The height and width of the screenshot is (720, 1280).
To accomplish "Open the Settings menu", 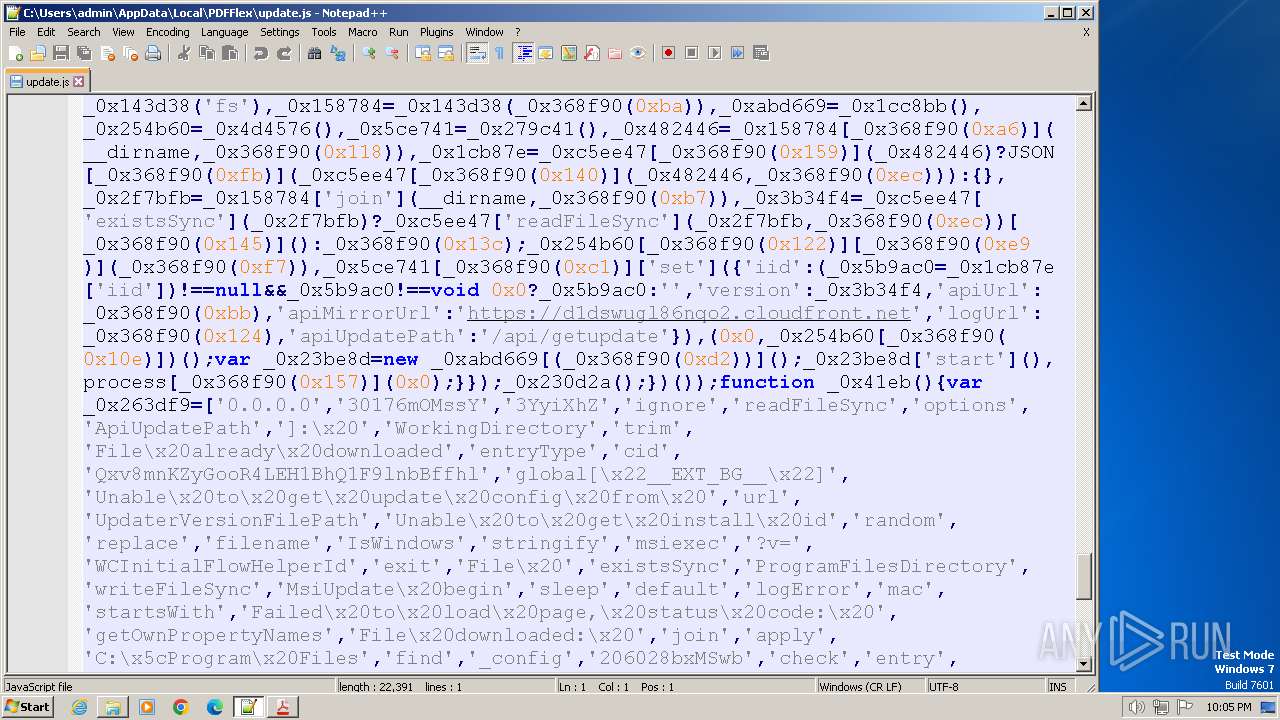I will pyautogui.click(x=280, y=32).
